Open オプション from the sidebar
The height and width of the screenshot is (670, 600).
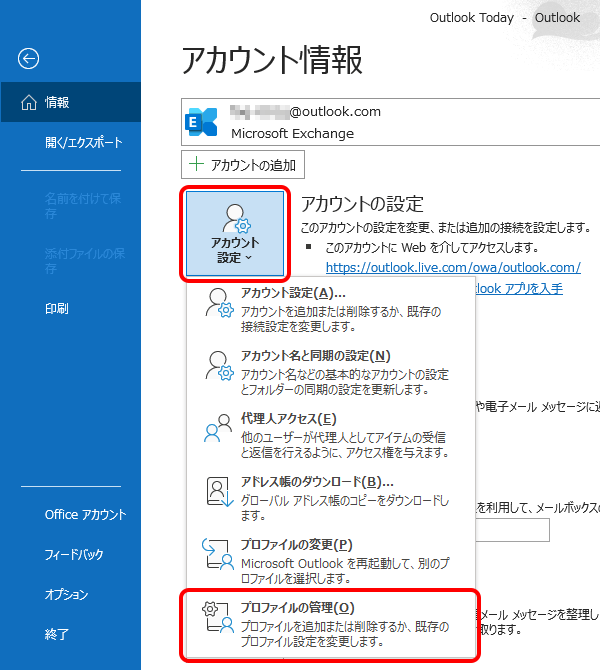65,594
